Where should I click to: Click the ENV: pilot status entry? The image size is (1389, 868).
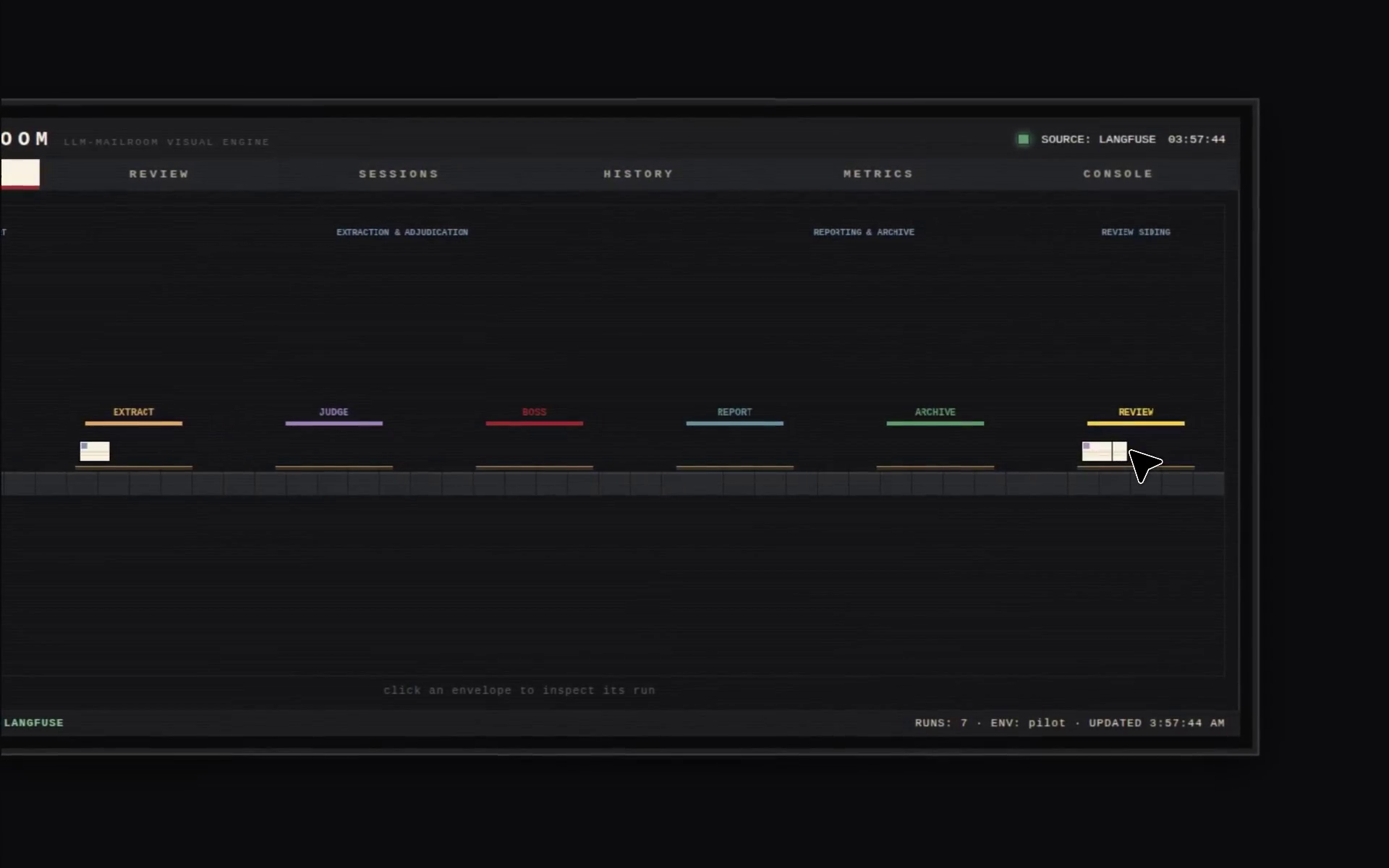1028,723
